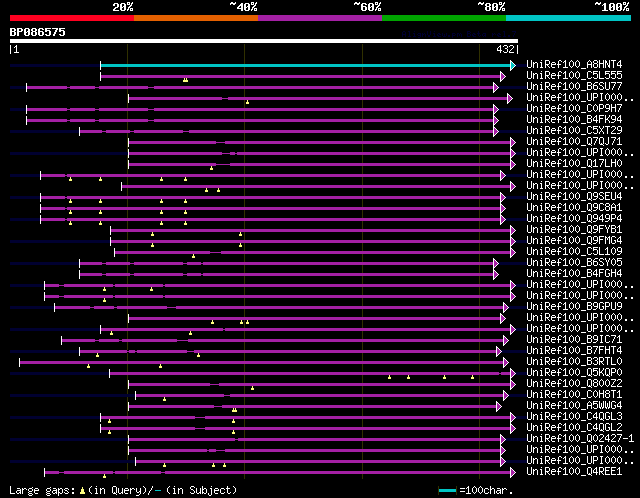Viewport: 640px width, 498px height.
Task: Click the red 20% identity color bar
Action: click(72, 18)
